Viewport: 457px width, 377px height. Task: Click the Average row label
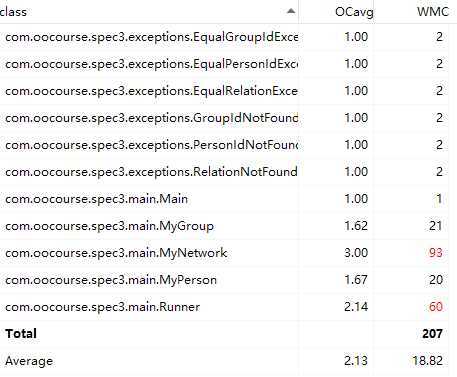29,361
